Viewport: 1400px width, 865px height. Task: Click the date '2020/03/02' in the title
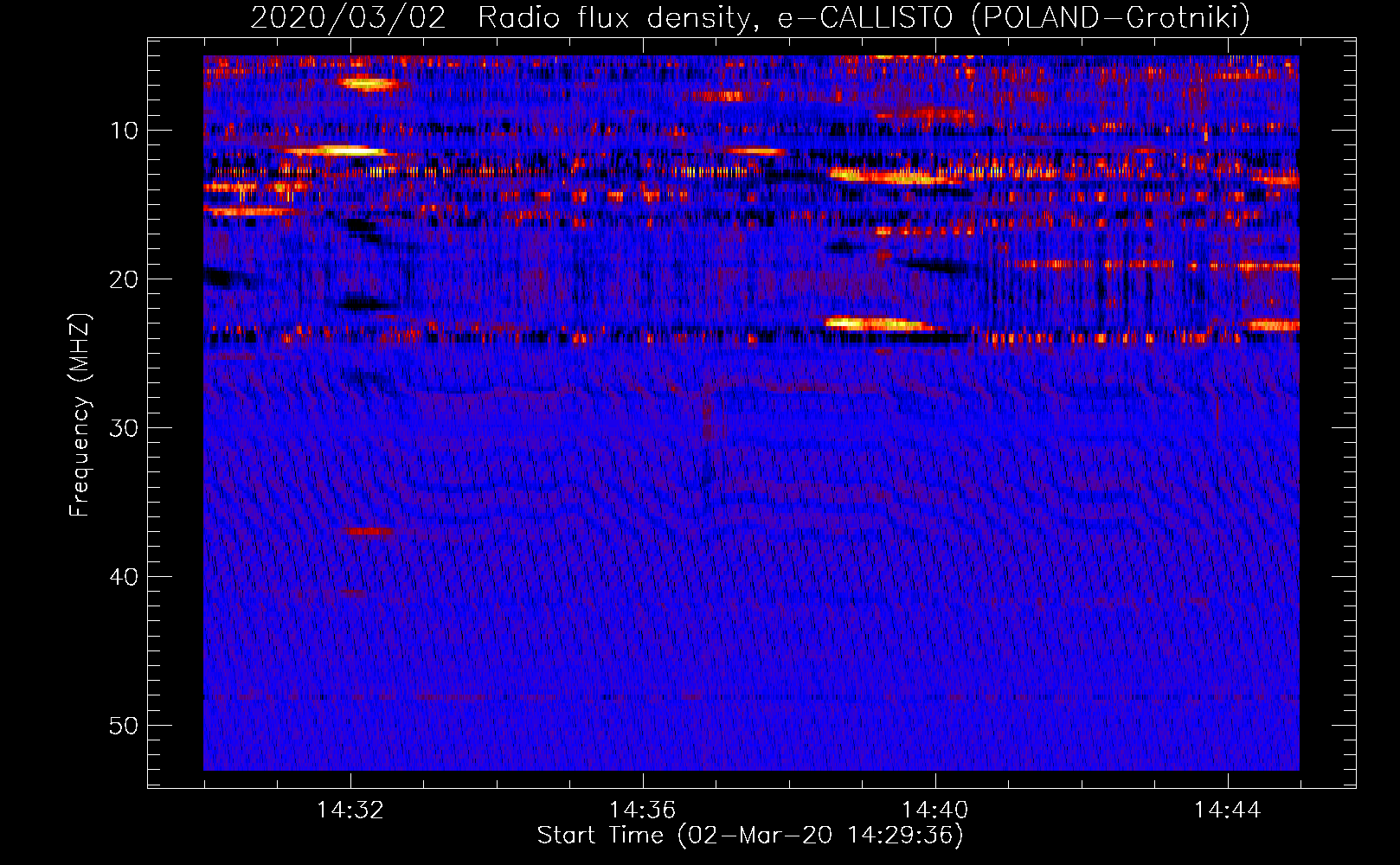[x=348, y=17]
